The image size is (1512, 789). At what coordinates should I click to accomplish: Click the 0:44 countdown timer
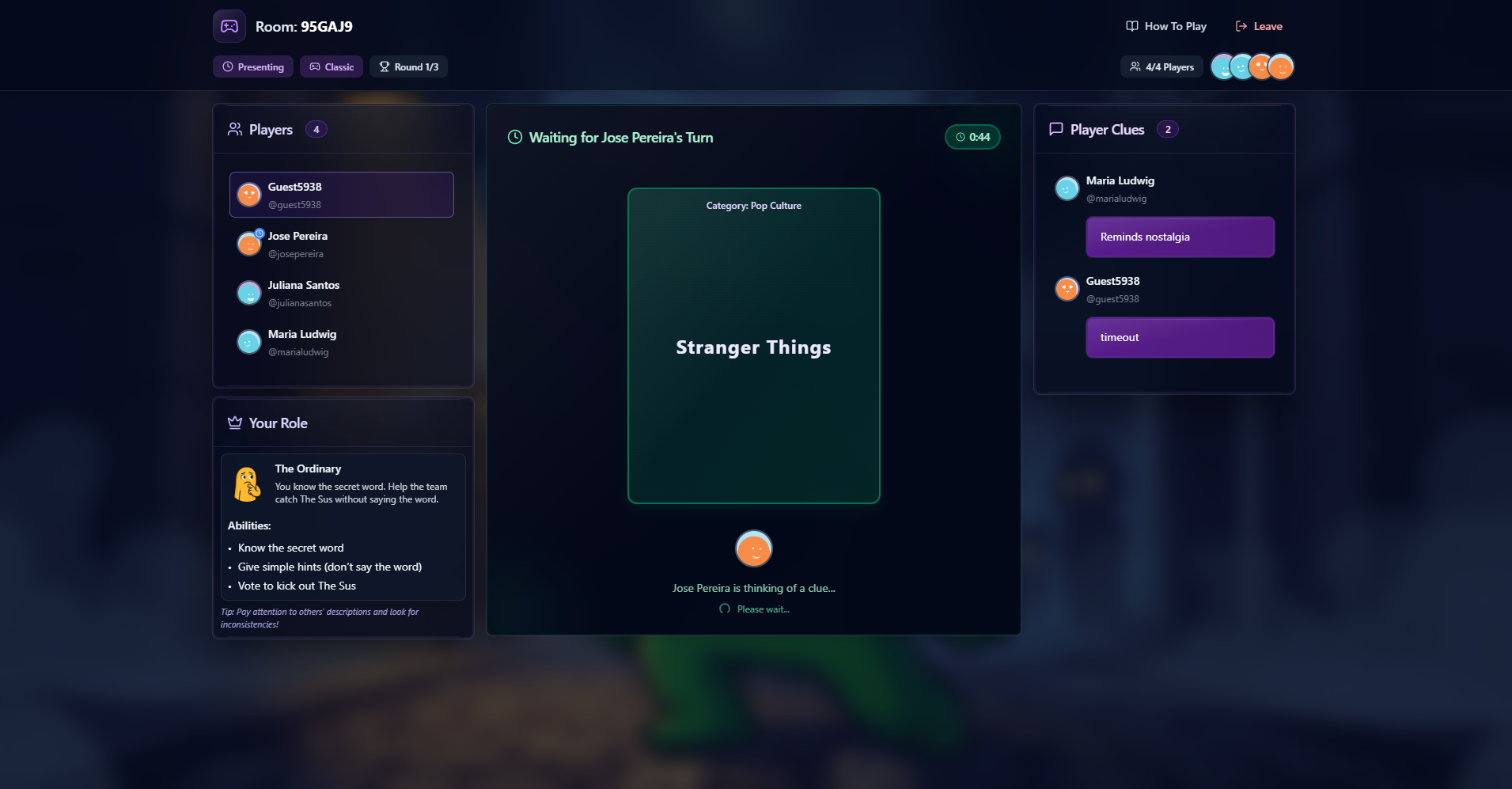click(x=972, y=137)
